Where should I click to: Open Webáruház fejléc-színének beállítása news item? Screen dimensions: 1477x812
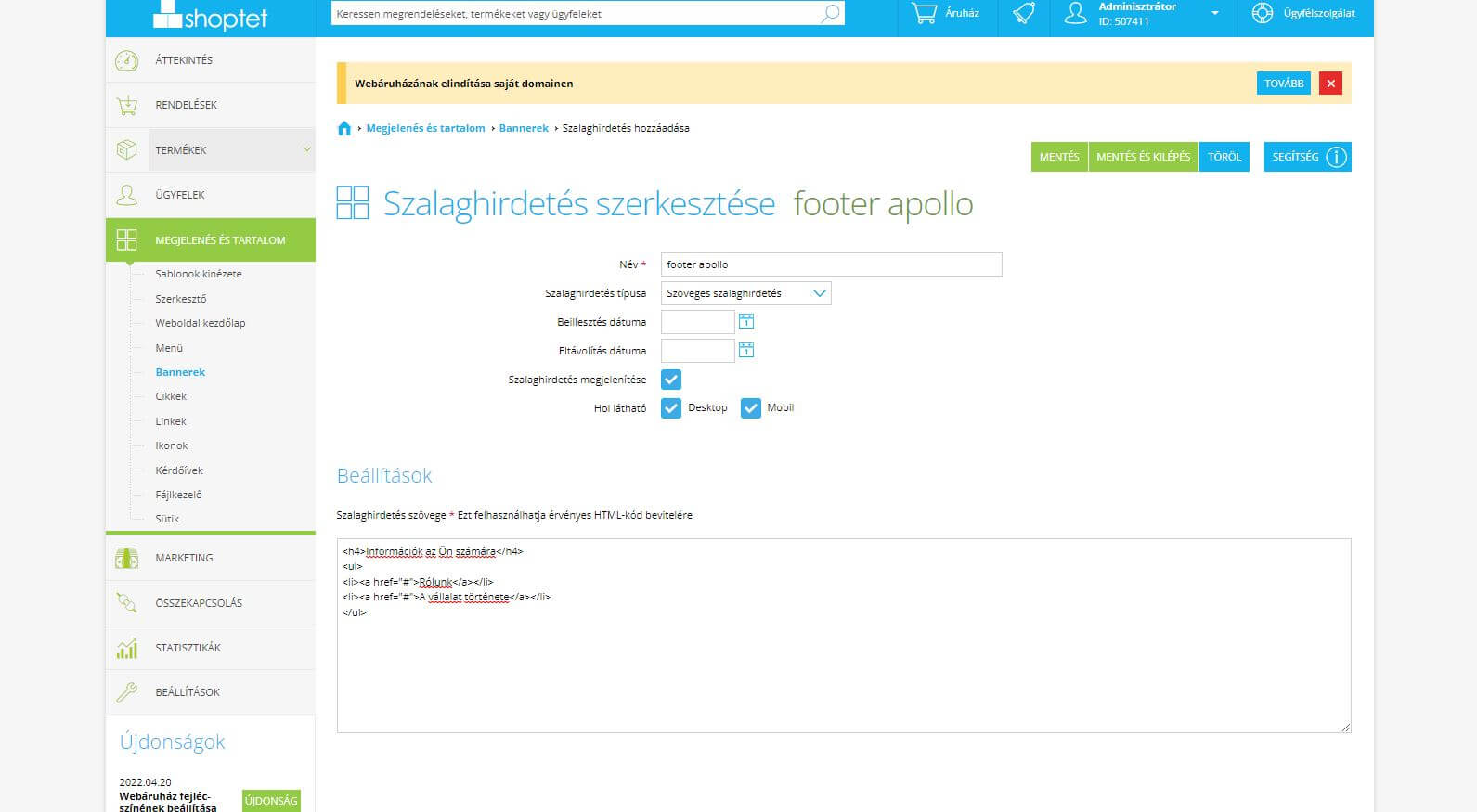168,802
